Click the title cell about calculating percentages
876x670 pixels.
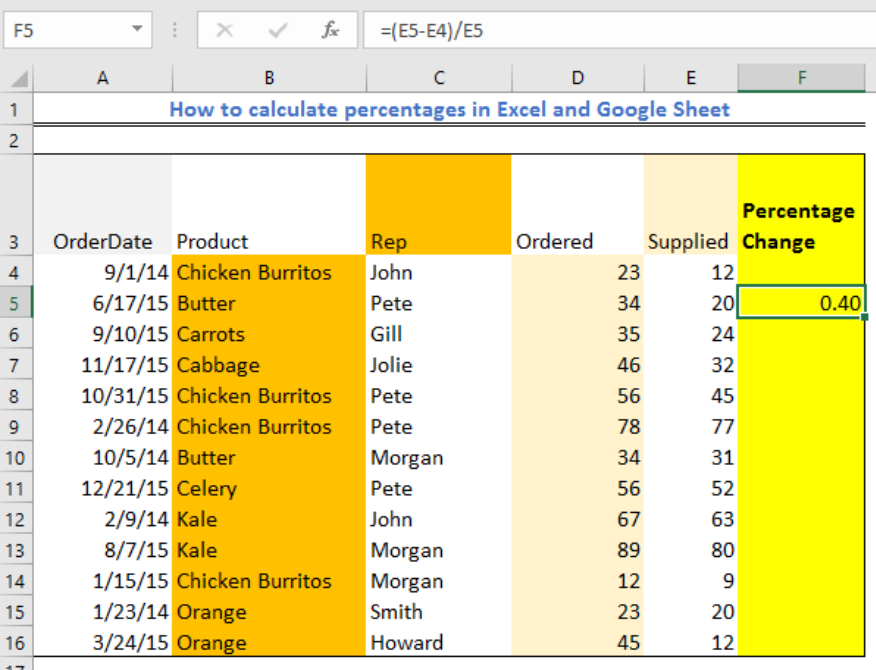tap(449, 109)
